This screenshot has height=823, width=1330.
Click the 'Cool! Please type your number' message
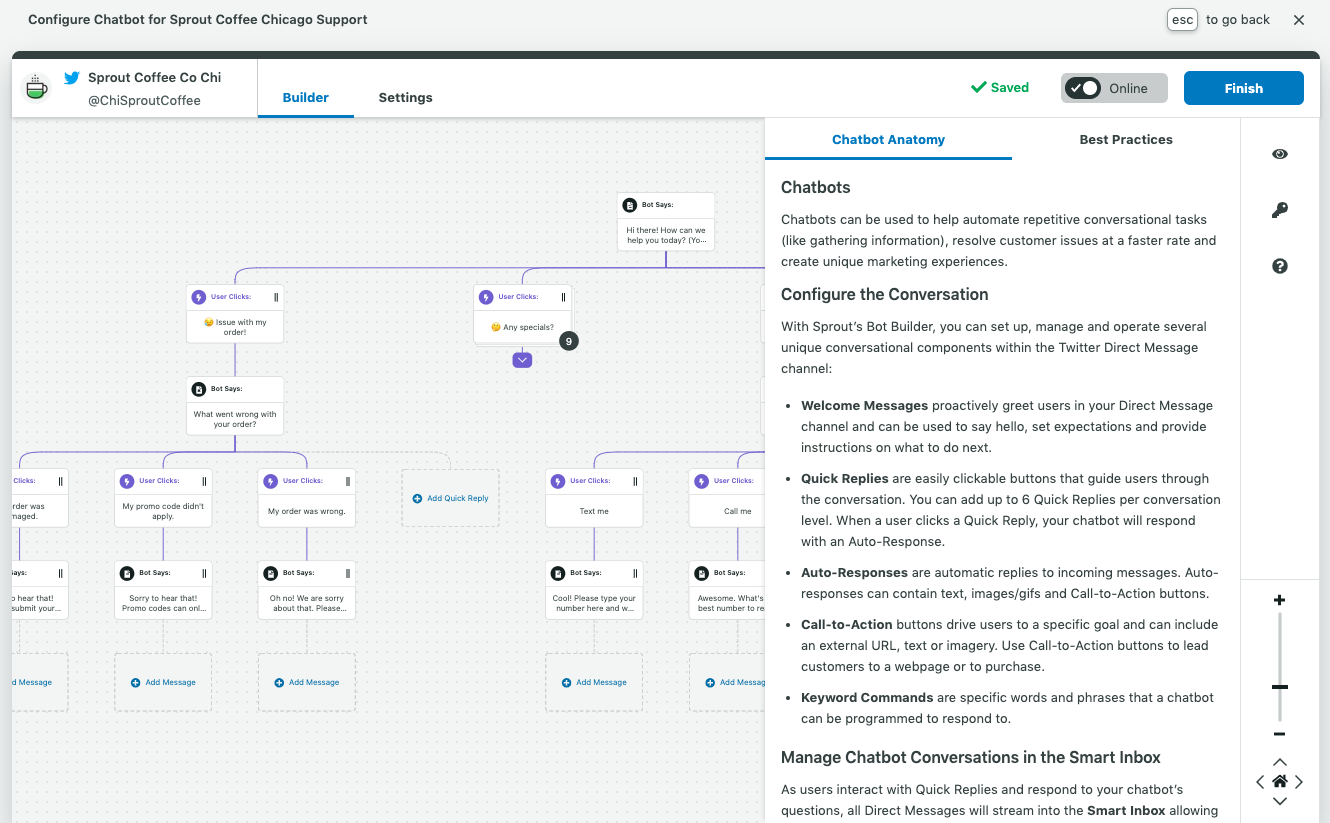[x=594, y=590]
